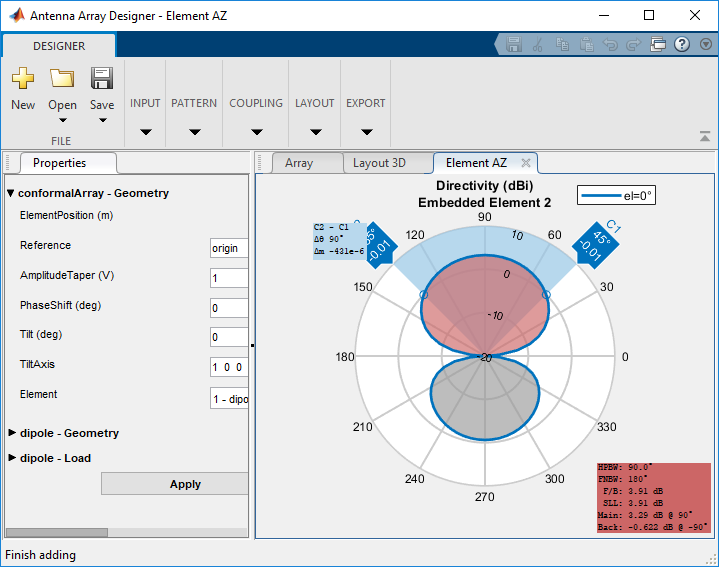This screenshot has height=567, width=719.
Task: Select the DESIGNER ribbon tab
Action: tap(59, 46)
